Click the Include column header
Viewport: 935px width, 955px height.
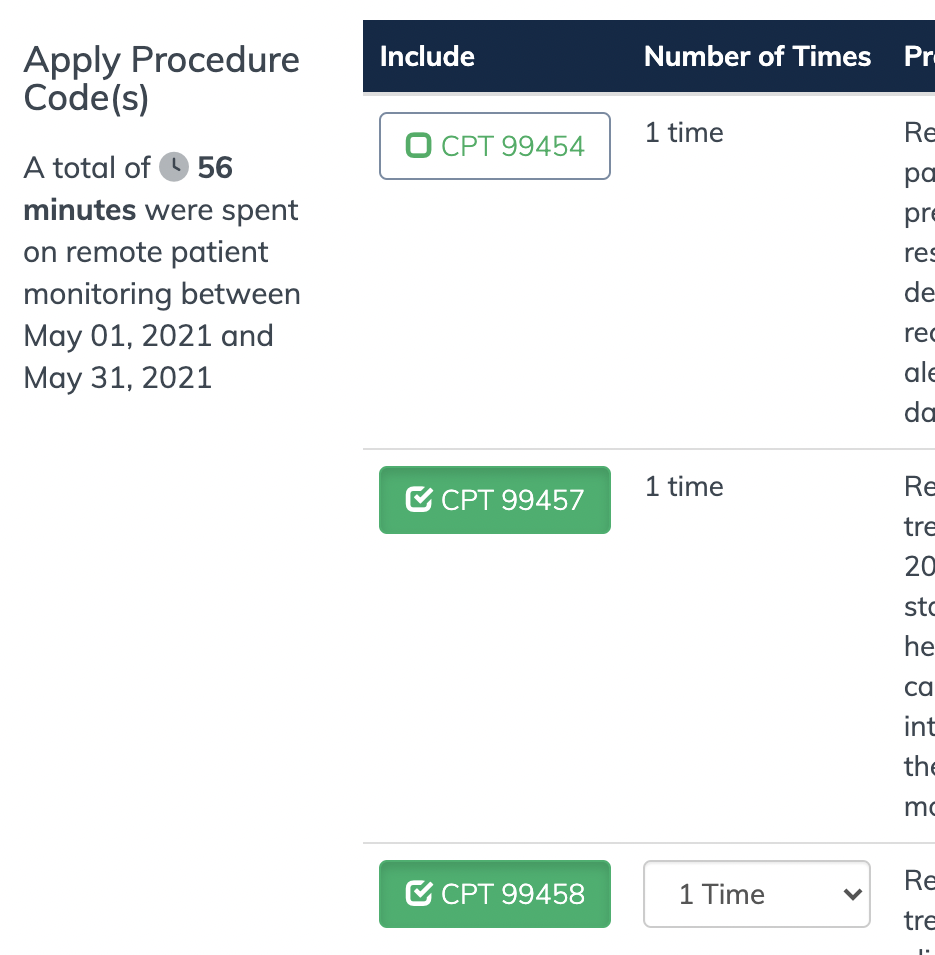427,57
